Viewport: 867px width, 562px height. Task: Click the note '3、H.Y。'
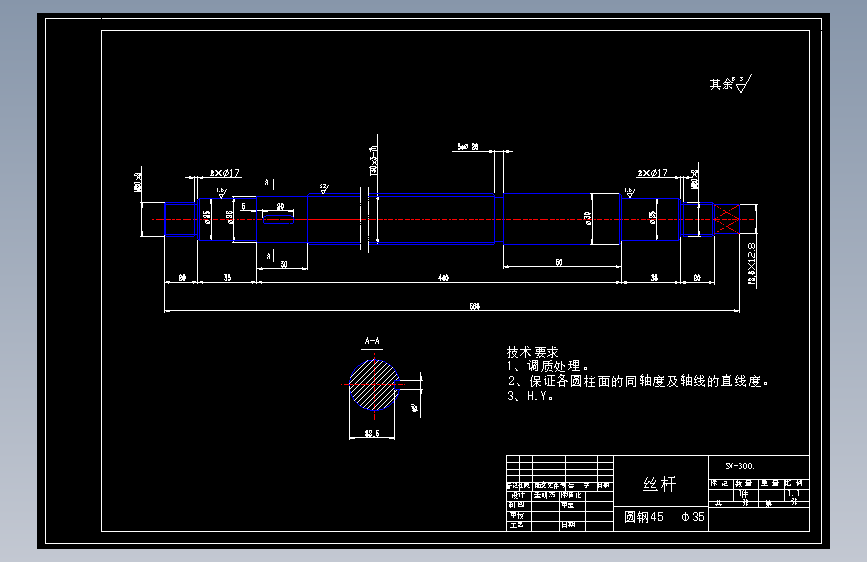[x=531, y=396]
